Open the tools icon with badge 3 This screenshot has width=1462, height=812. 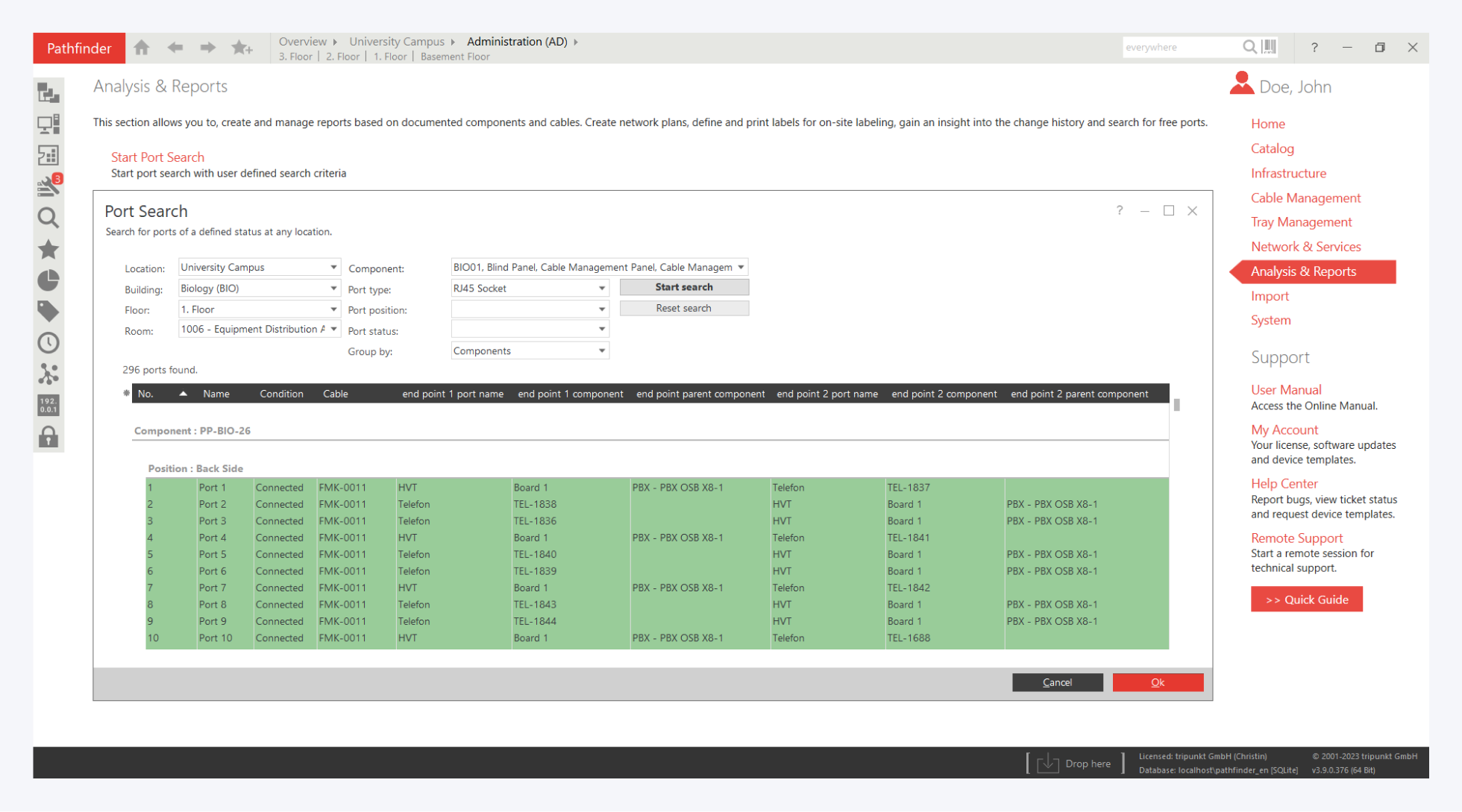(48, 186)
